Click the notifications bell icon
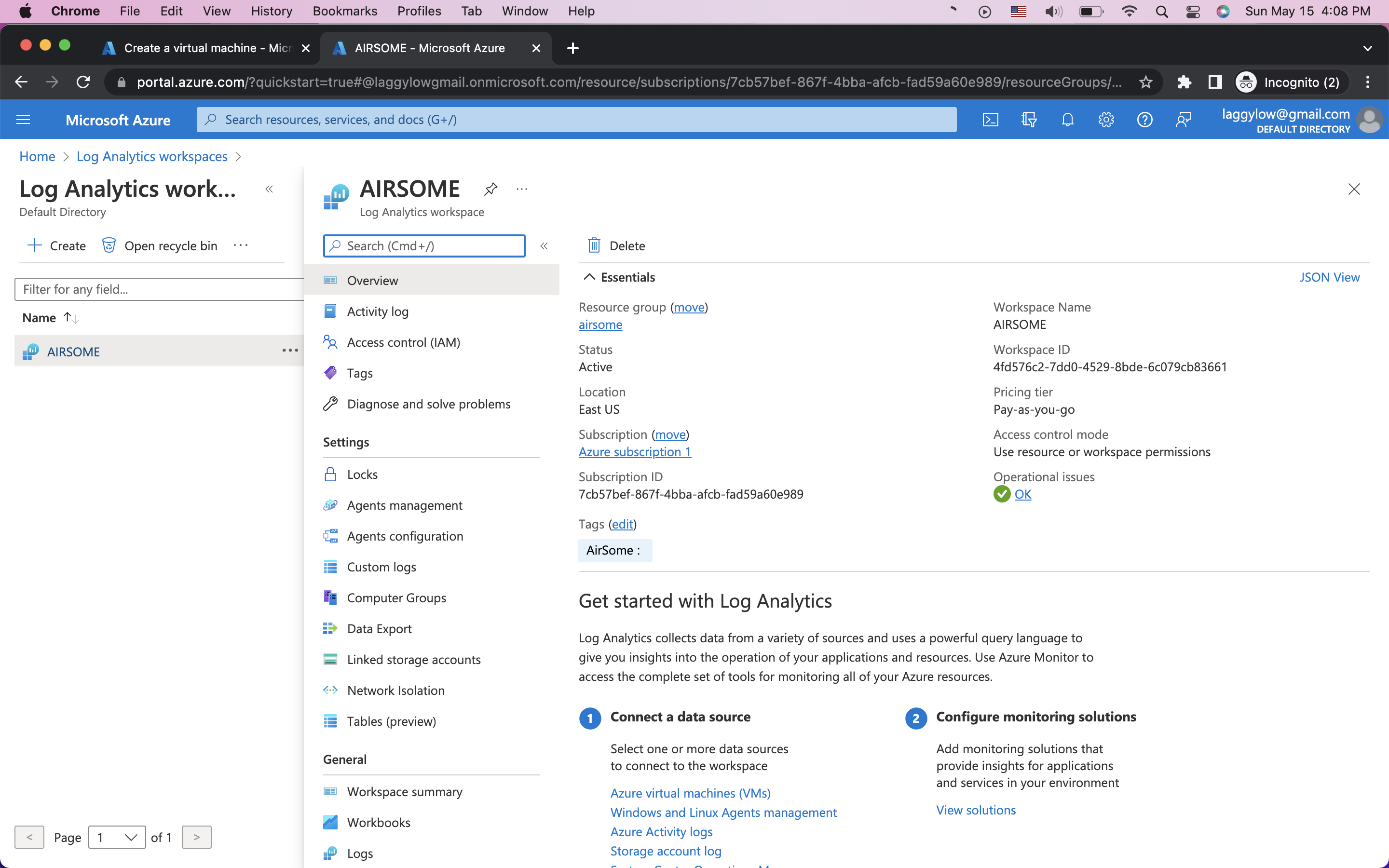Screen dimensions: 1389x868 1067,120
